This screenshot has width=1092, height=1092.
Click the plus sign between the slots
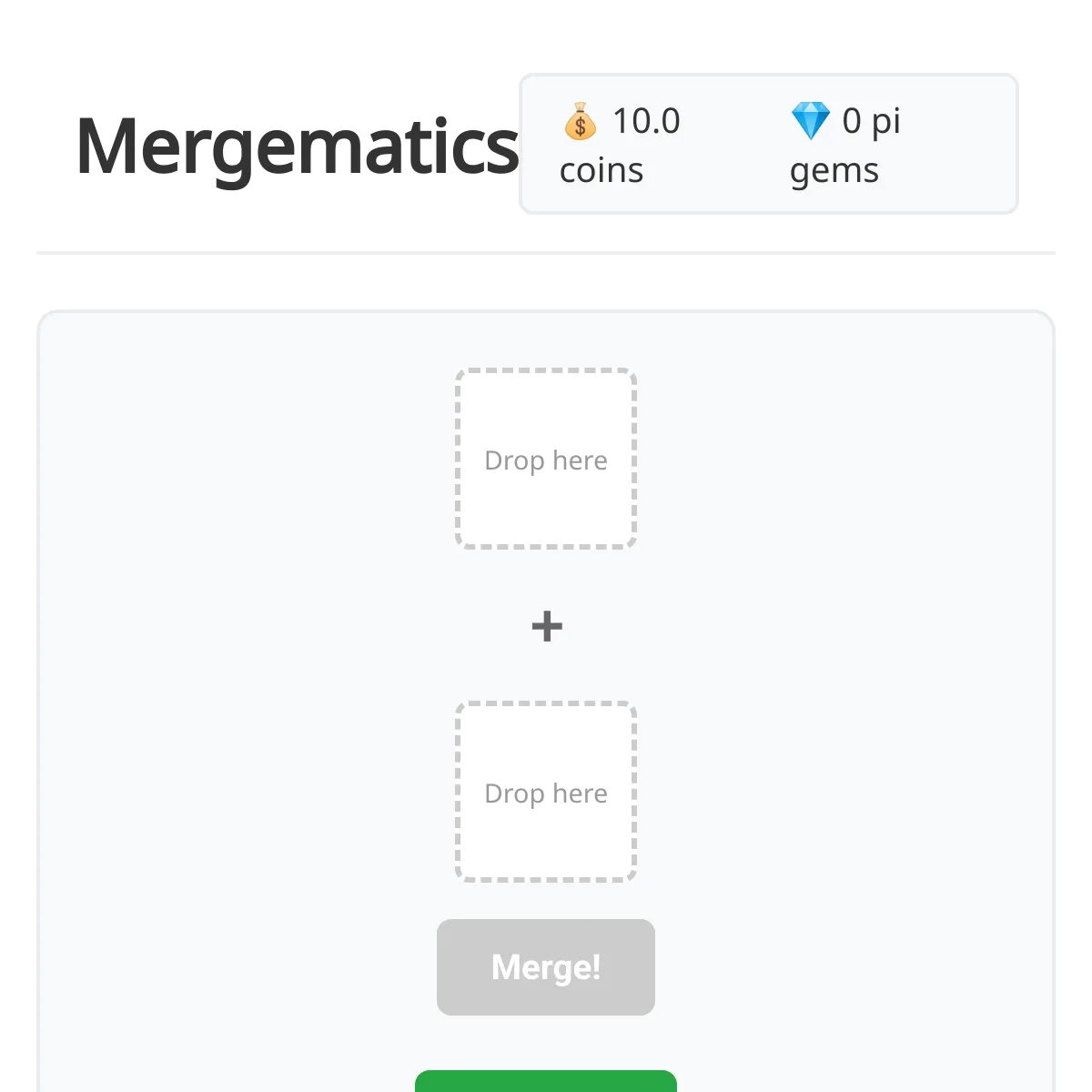547,626
